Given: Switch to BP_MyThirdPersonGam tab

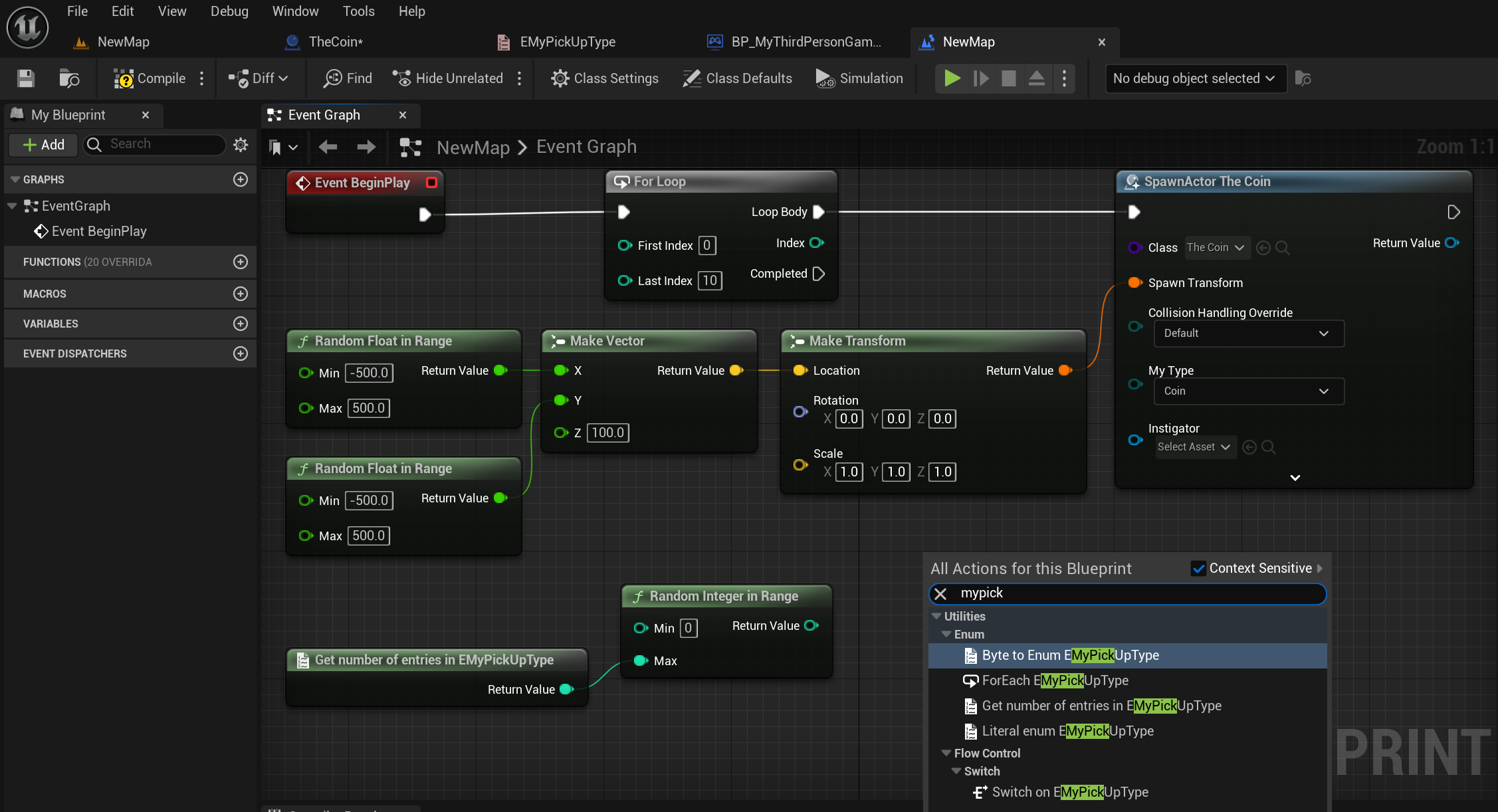Looking at the screenshot, I should (x=805, y=42).
